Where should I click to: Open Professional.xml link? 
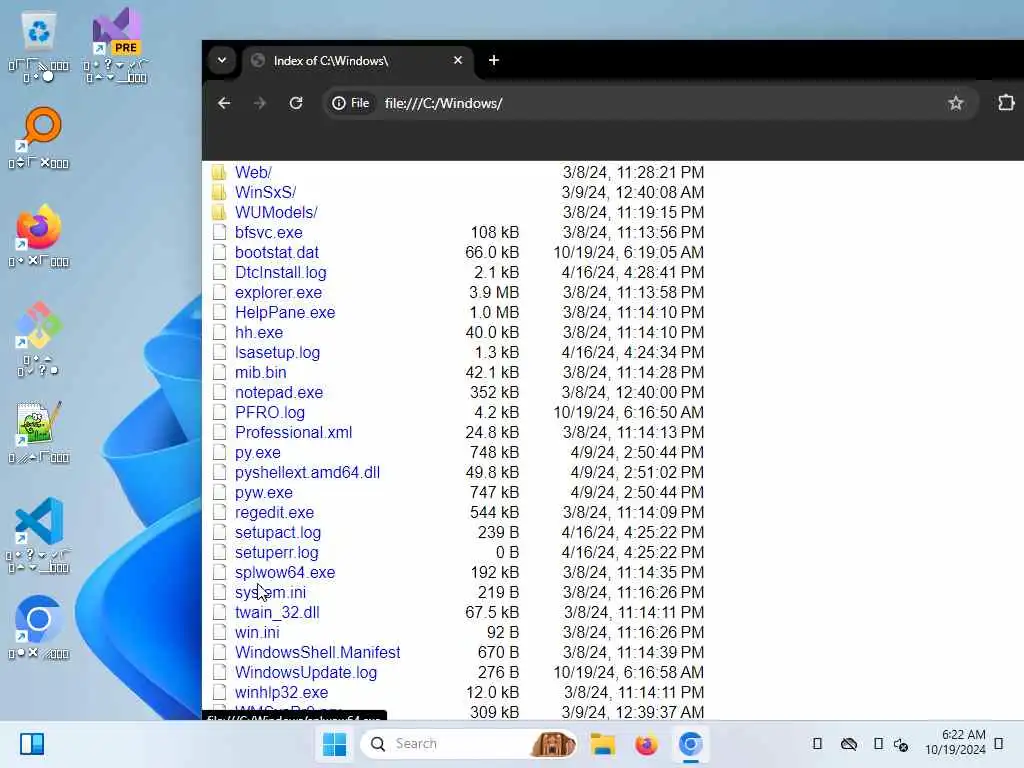[x=293, y=432]
